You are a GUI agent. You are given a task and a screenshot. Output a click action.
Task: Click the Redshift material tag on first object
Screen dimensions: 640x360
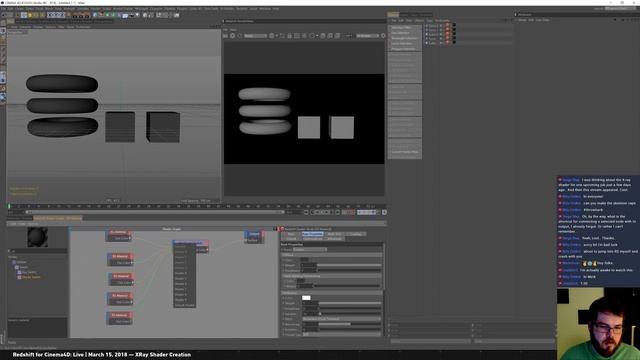(x=447, y=26)
